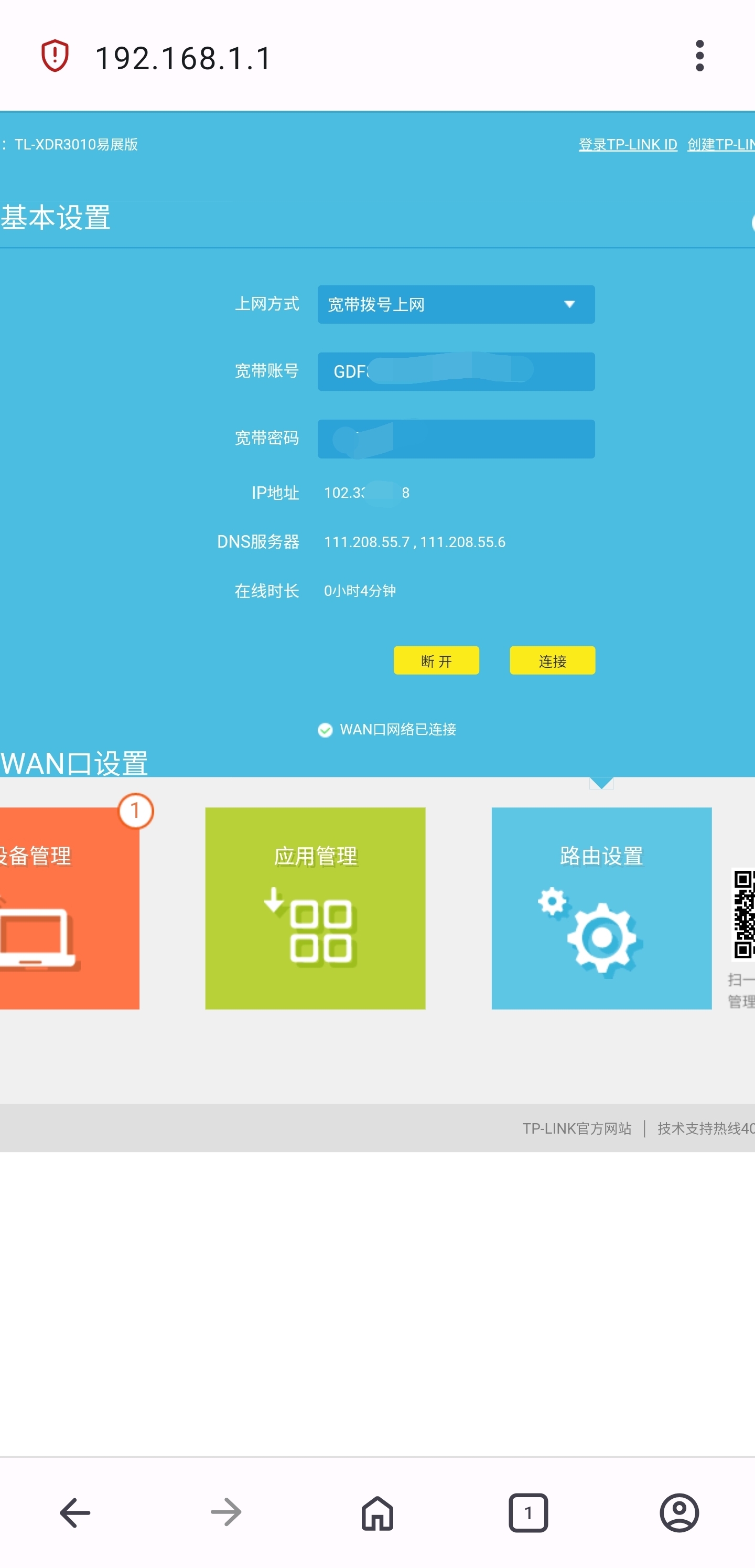Screen dimensions: 755x1568
Task: Tap the security shield icon in address bar
Action: coord(55,56)
